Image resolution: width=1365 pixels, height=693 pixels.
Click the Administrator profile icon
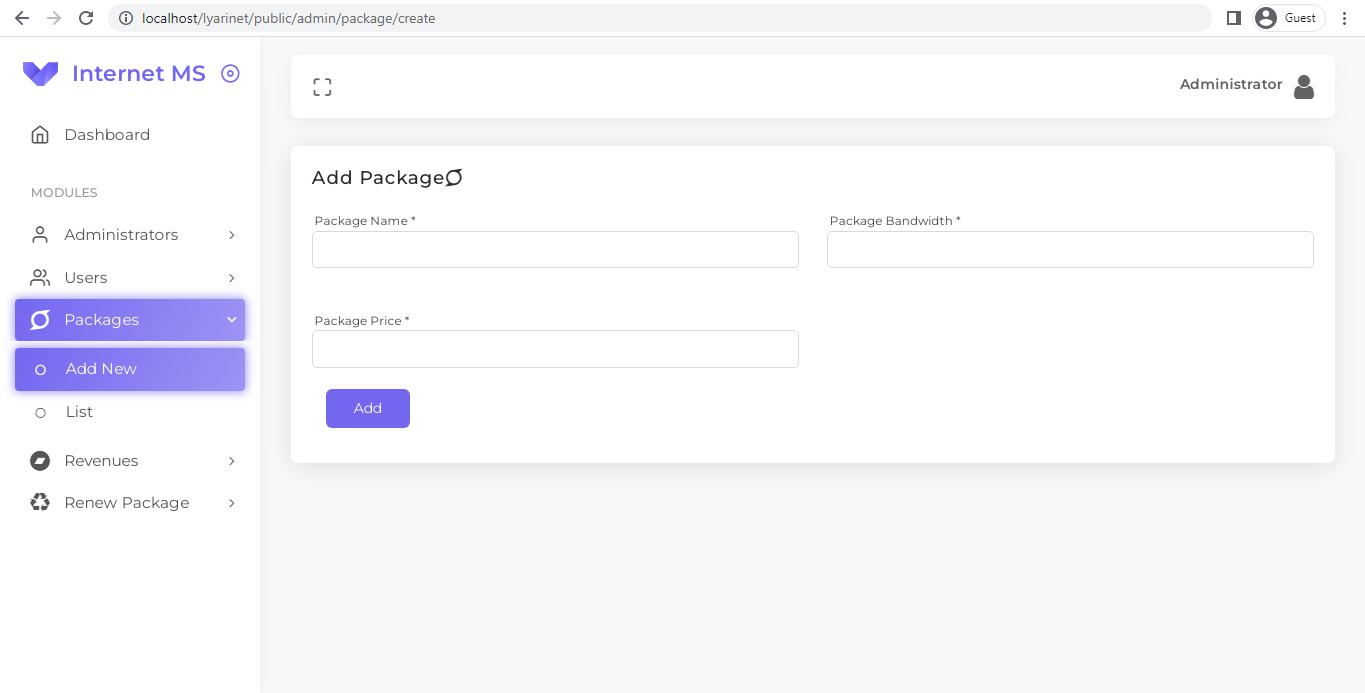1304,86
